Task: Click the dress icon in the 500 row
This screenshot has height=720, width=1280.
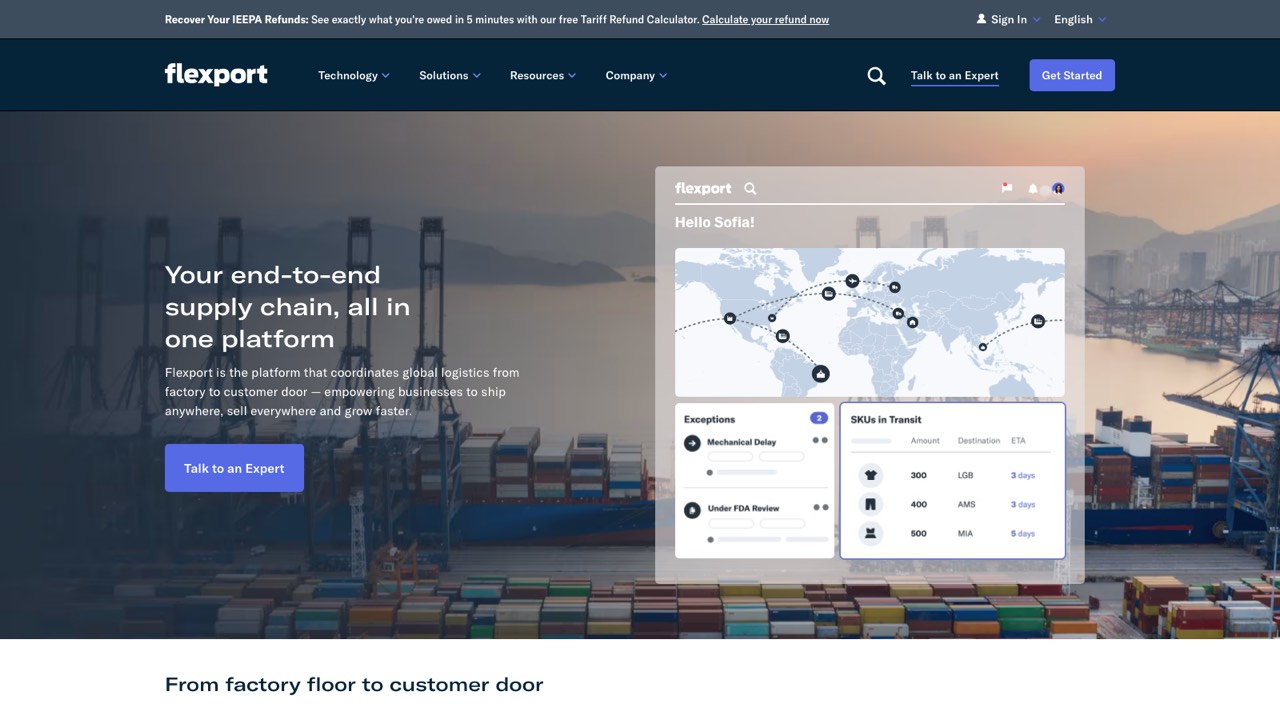Action: [x=870, y=533]
